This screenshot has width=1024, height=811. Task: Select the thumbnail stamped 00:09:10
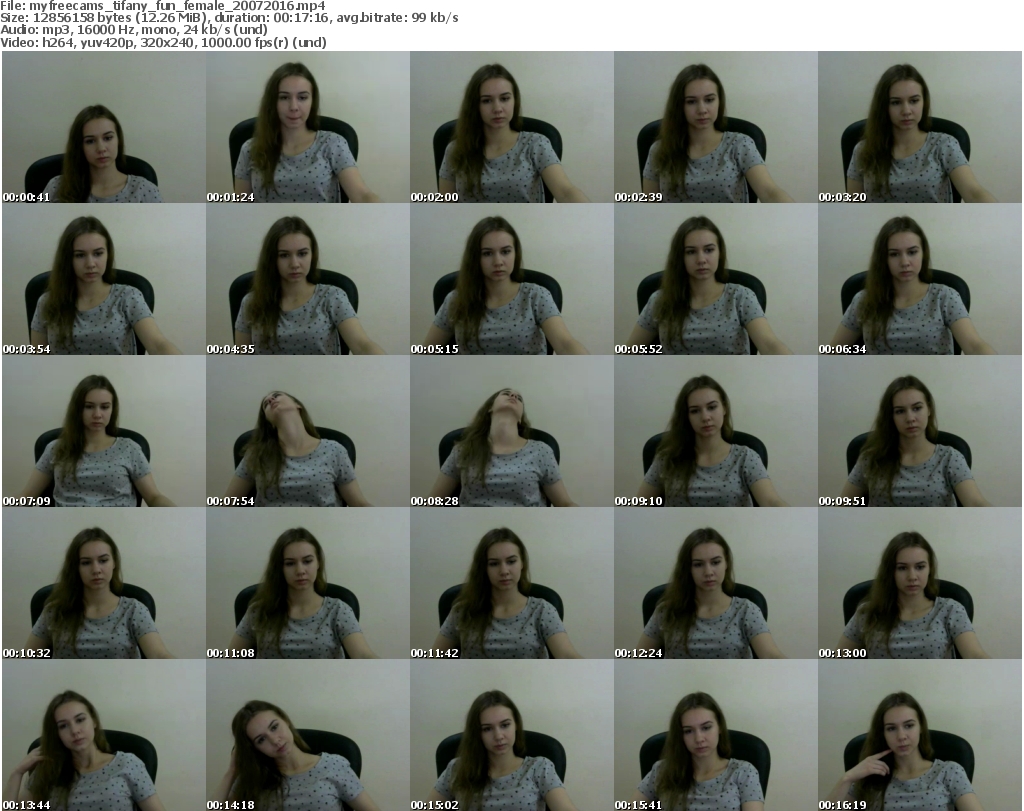[x=716, y=431]
